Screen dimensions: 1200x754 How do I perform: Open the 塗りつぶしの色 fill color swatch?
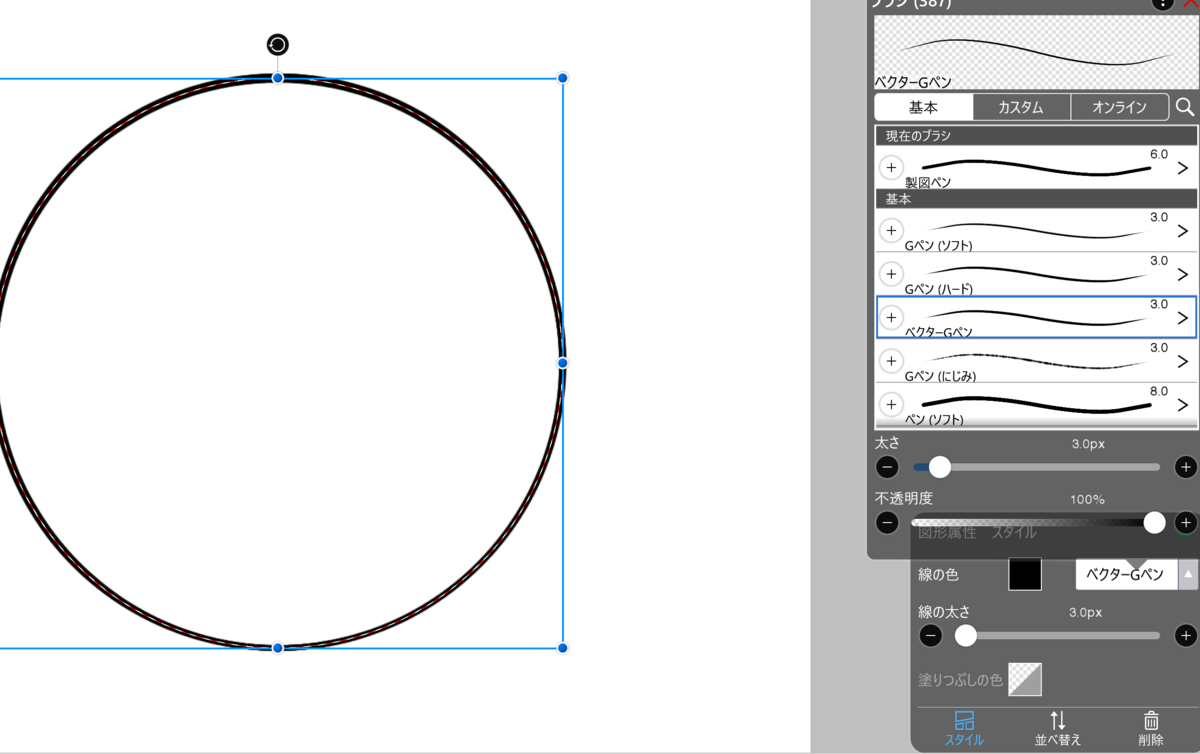[1025, 679]
